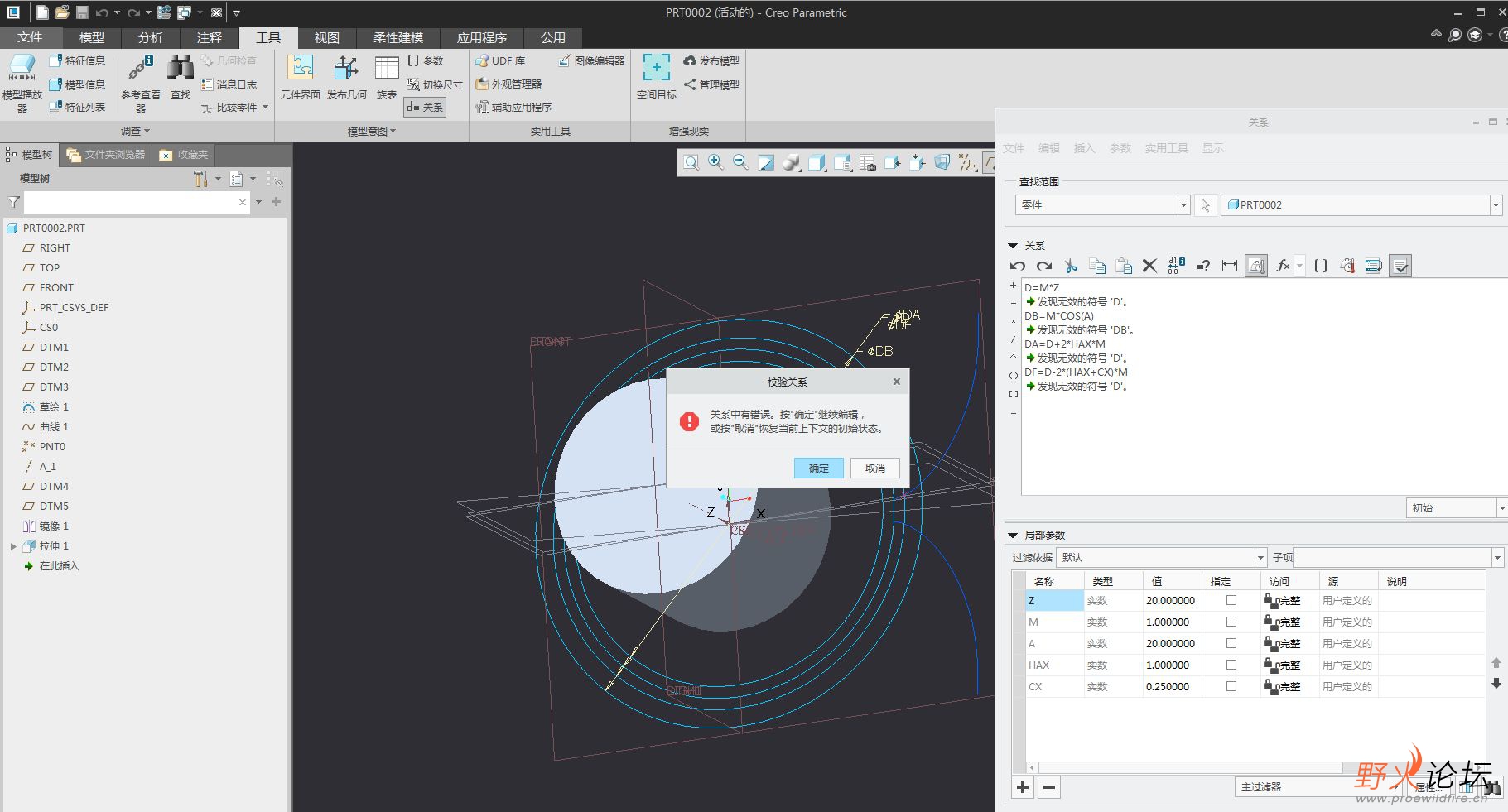Screen dimensions: 1508x812
Task: Confirm the error dialog with 确定
Action: [819, 468]
